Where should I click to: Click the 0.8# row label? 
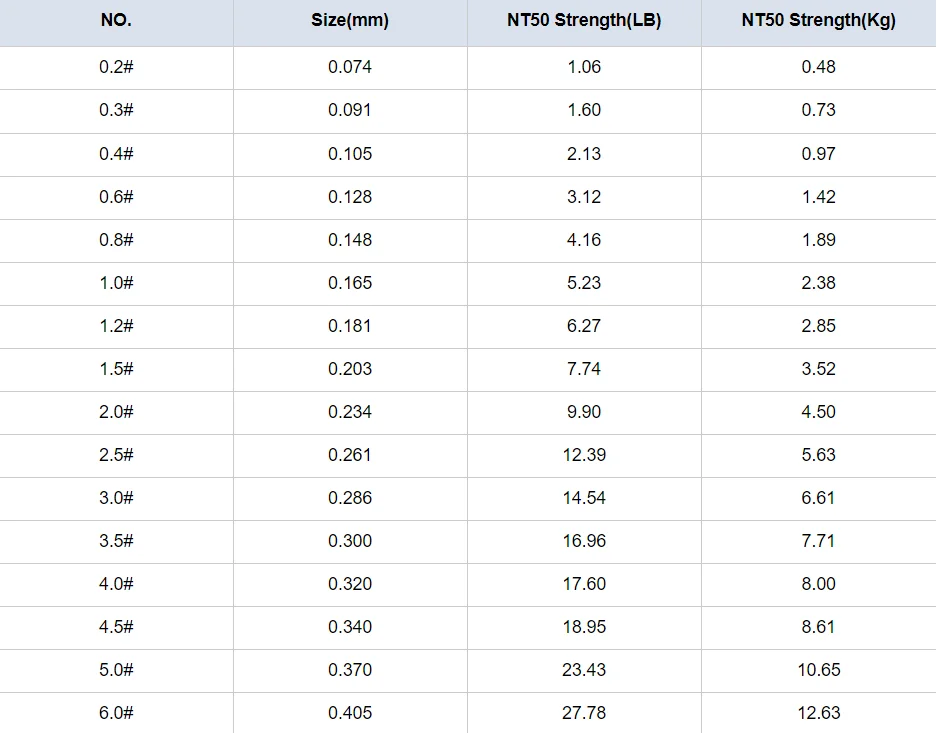(x=116, y=240)
